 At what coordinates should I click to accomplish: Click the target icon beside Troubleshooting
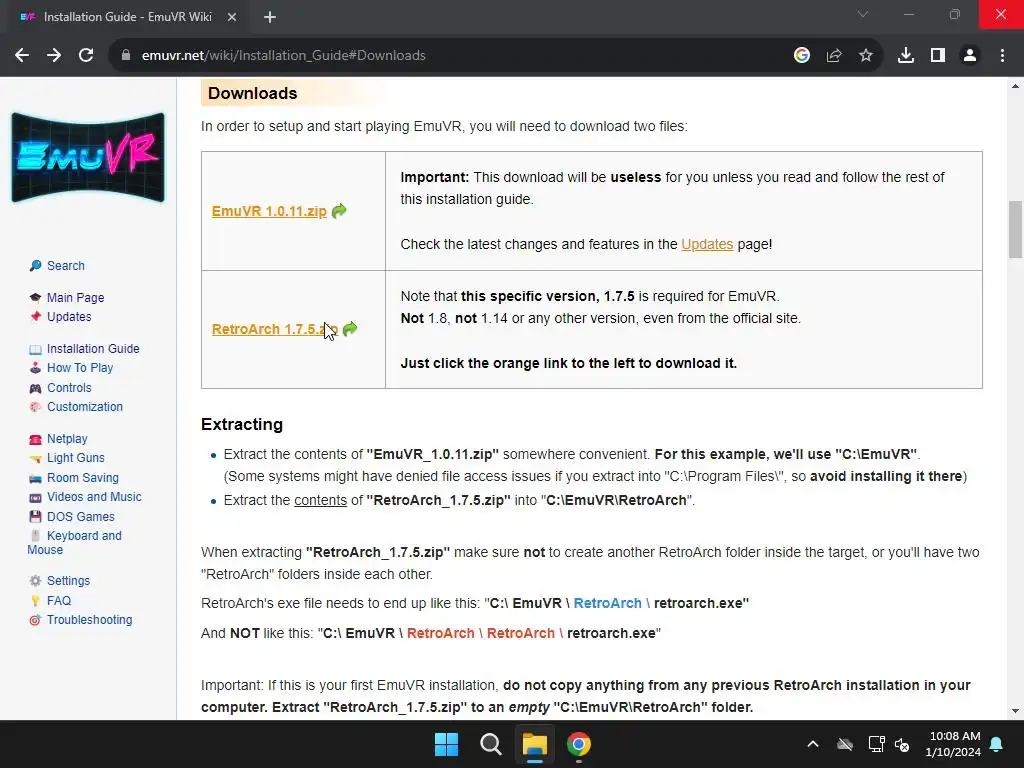(35, 620)
